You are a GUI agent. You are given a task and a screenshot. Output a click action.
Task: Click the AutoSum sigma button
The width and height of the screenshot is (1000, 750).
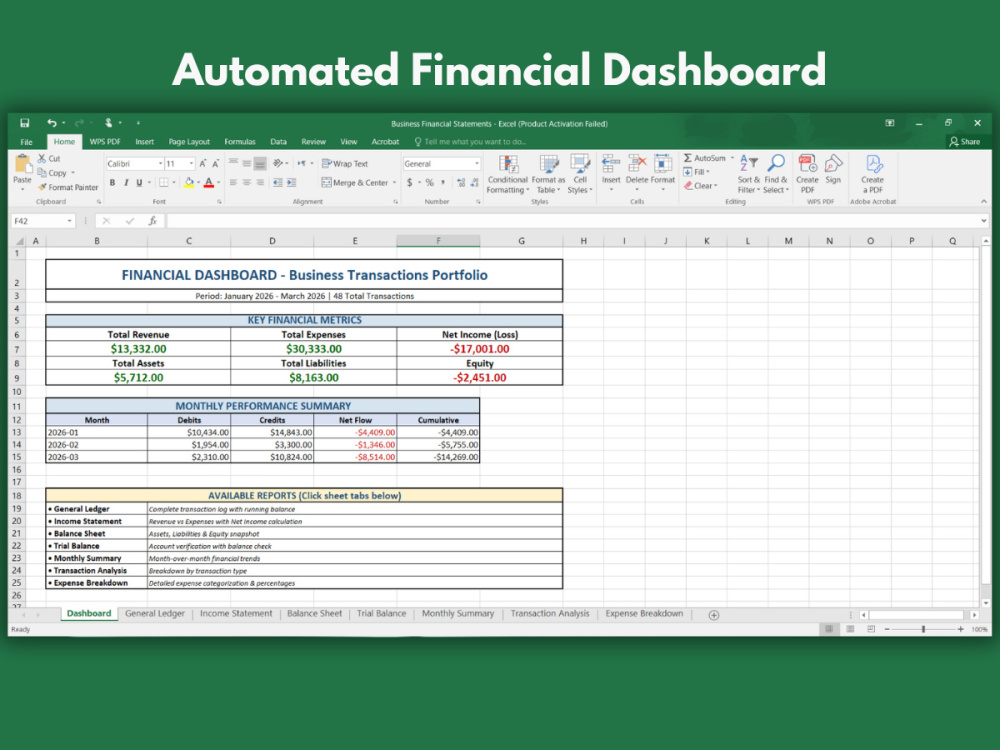(704, 158)
